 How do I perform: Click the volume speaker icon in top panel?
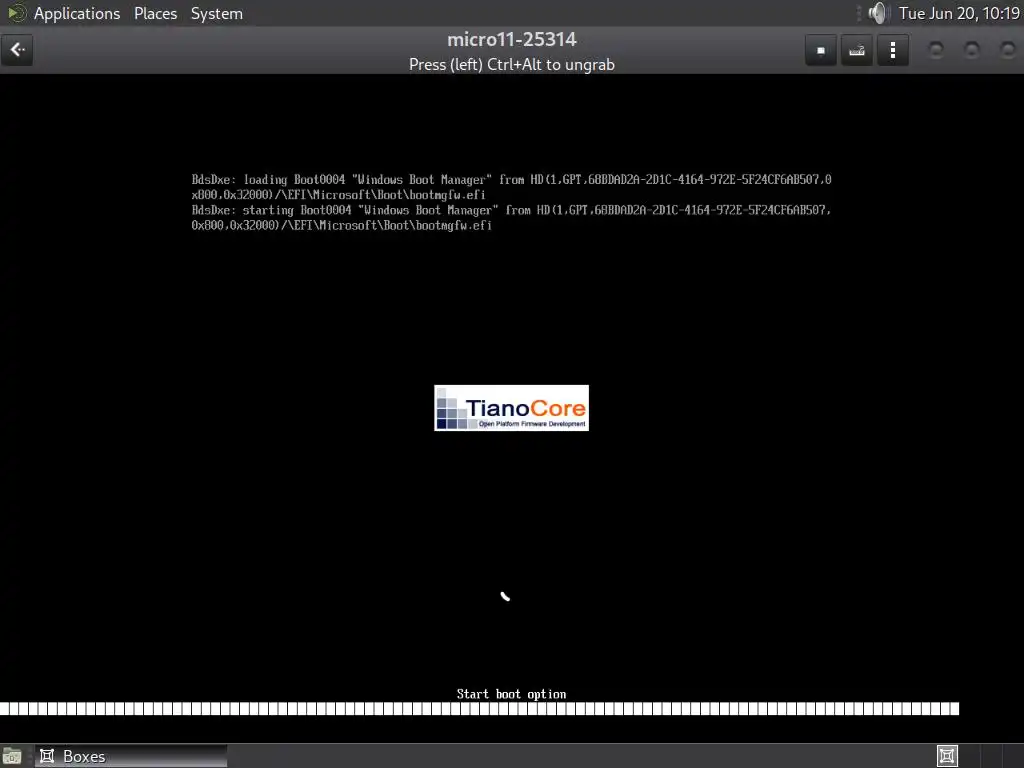[878, 13]
